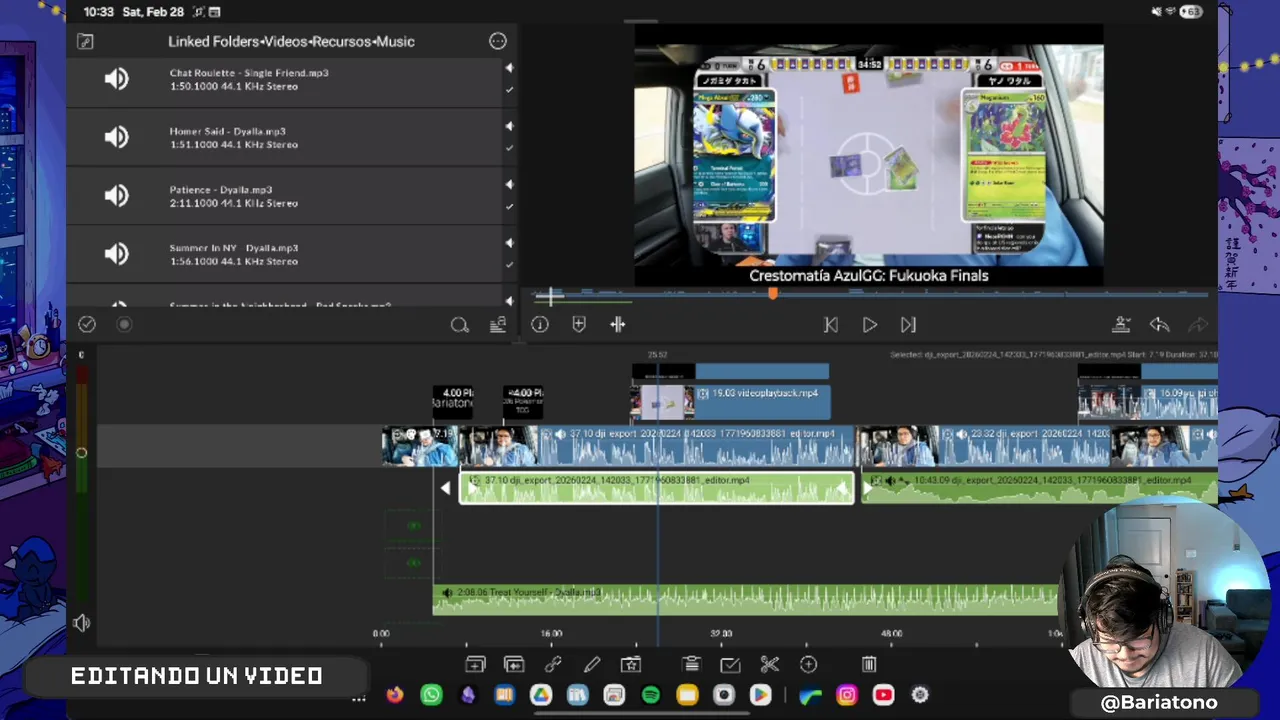Click the library checkmark select icon

coord(87,324)
